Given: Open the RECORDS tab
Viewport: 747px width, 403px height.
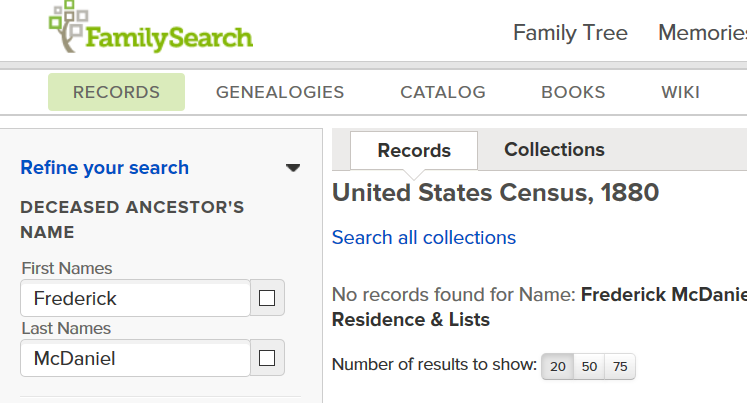Looking at the screenshot, I should 116,92.
